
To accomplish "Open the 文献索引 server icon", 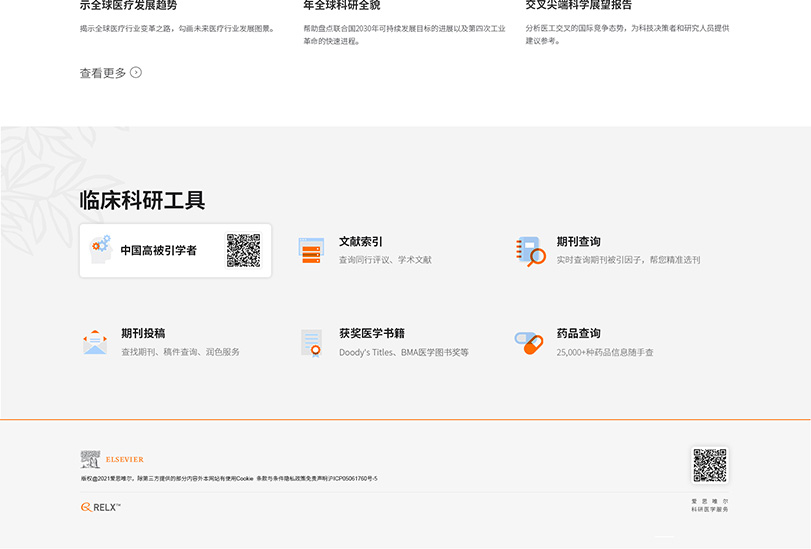I will (x=312, y=250).
